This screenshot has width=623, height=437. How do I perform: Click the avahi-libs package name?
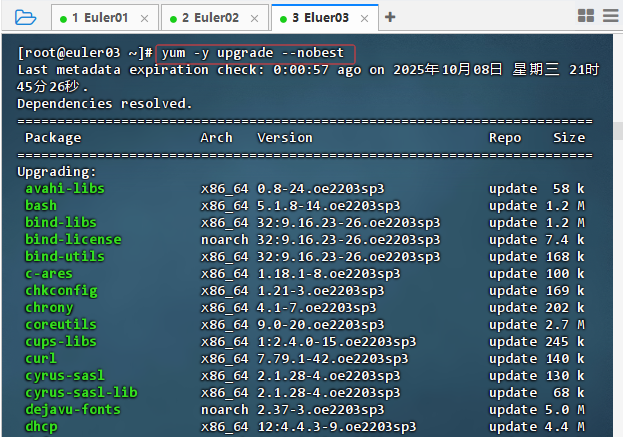coord(65,188)
